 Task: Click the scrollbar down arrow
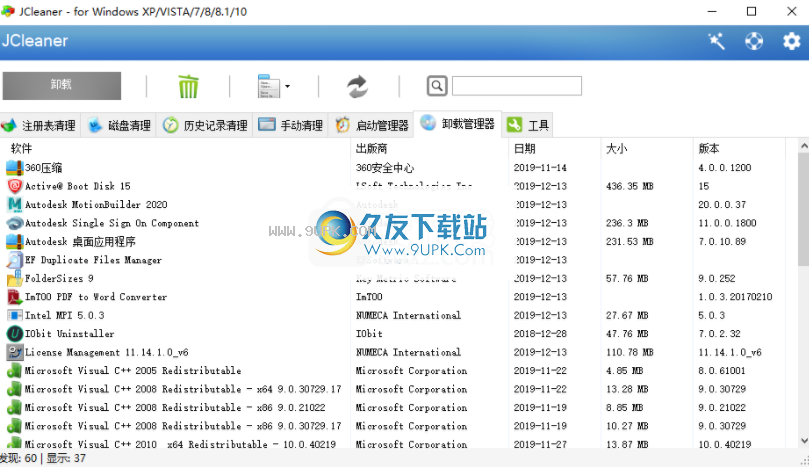[804, 440]
